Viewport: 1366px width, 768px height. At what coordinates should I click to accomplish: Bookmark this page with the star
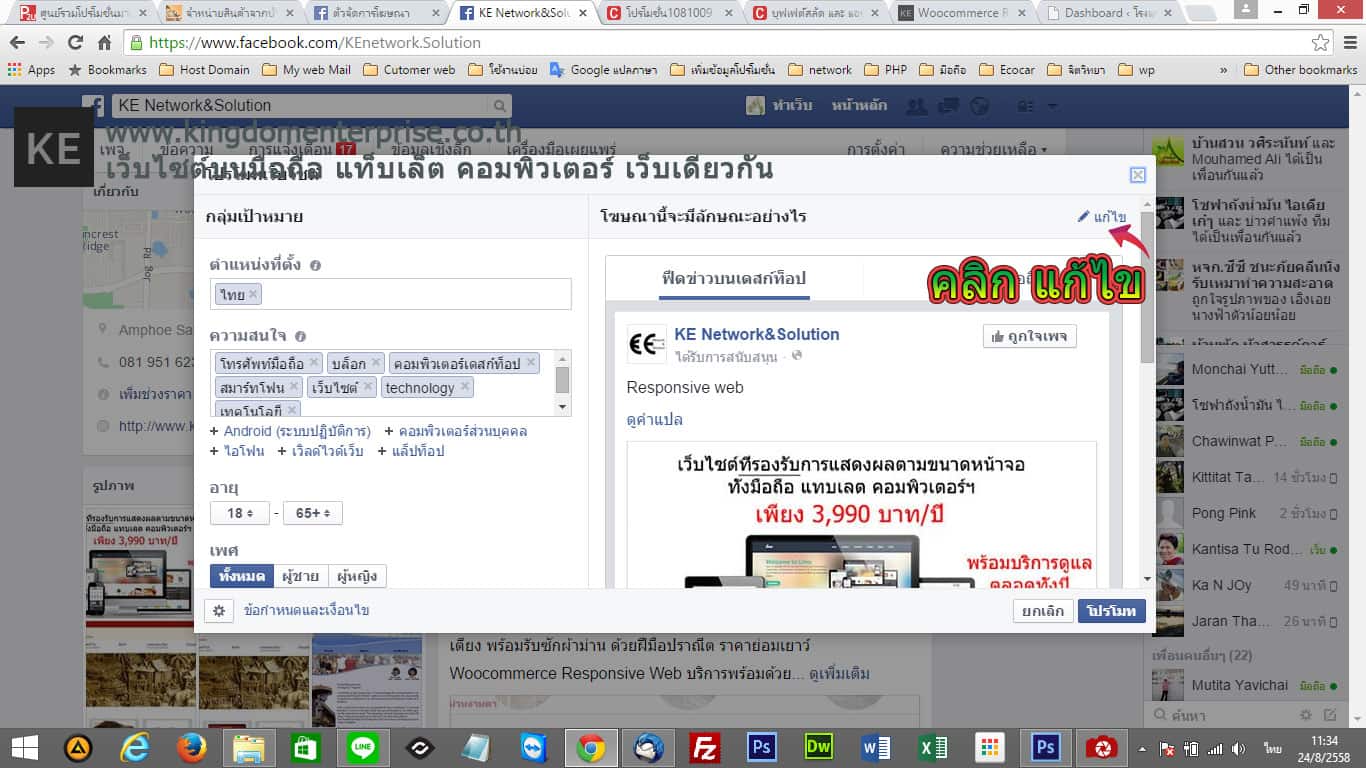[1321, 43]
